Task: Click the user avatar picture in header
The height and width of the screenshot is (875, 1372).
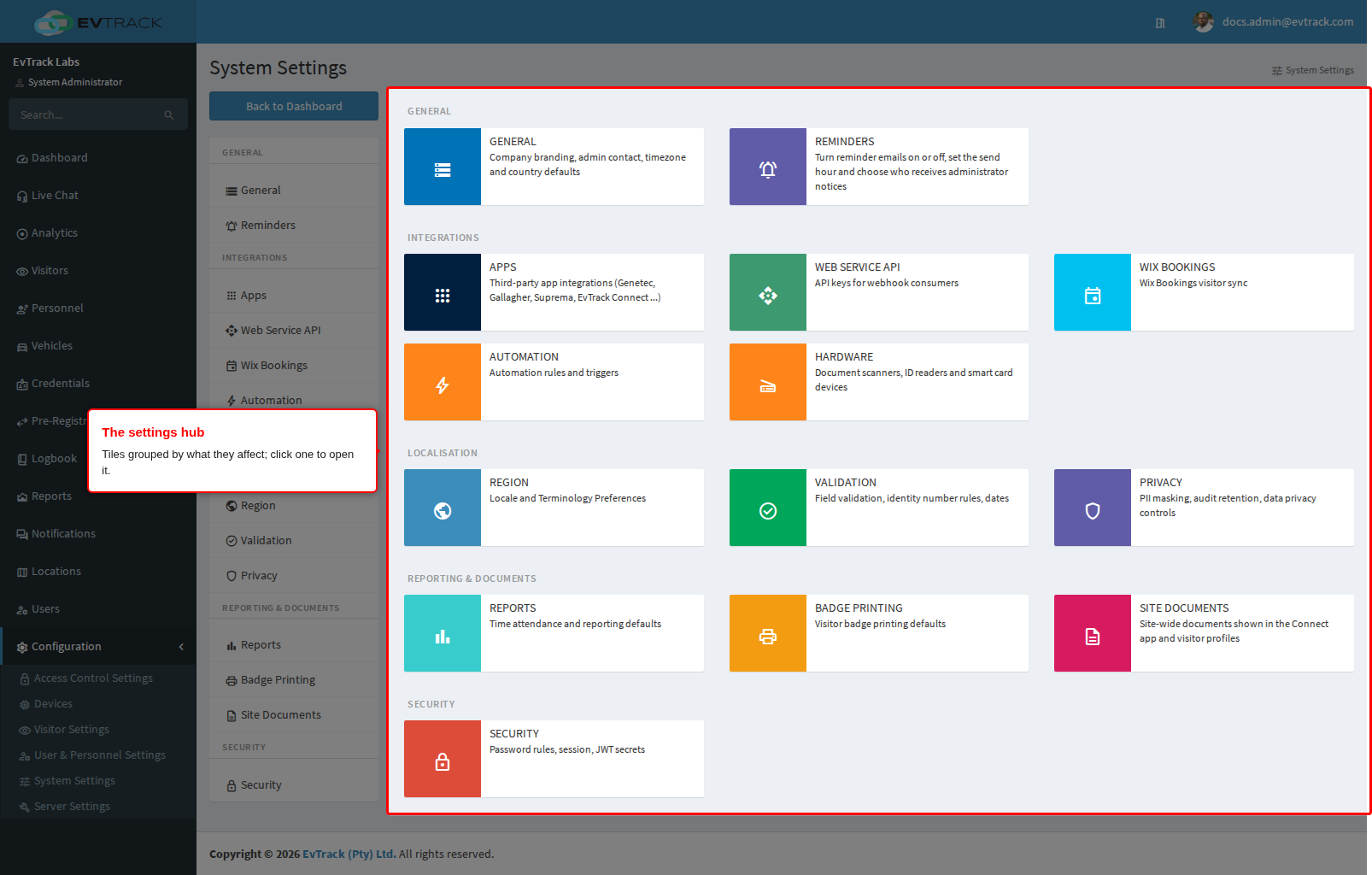Action: 1204,22
